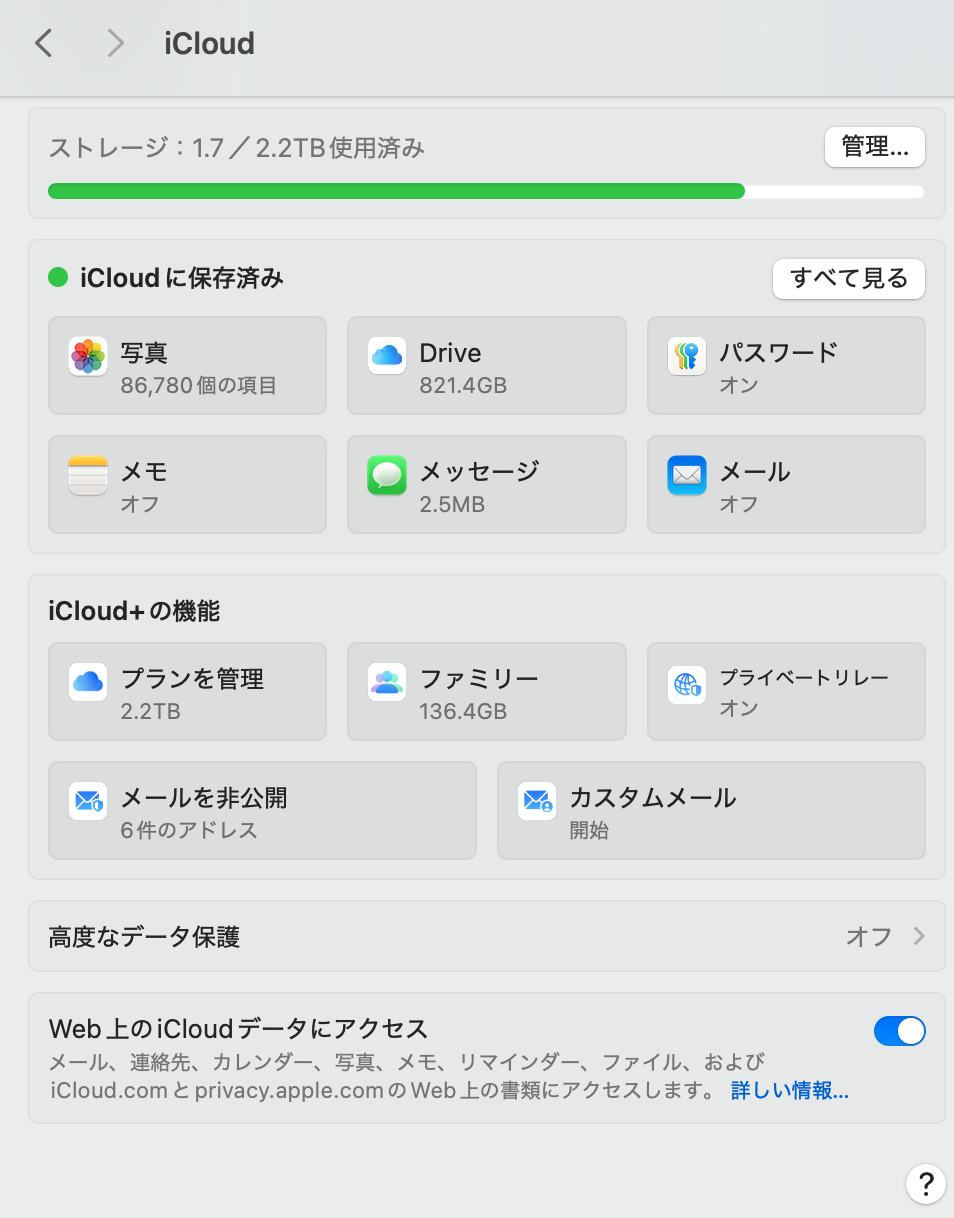This screenshot has height=1218, width=954.
Task: Open the 詳しい情報... link
Action: 789,1090
